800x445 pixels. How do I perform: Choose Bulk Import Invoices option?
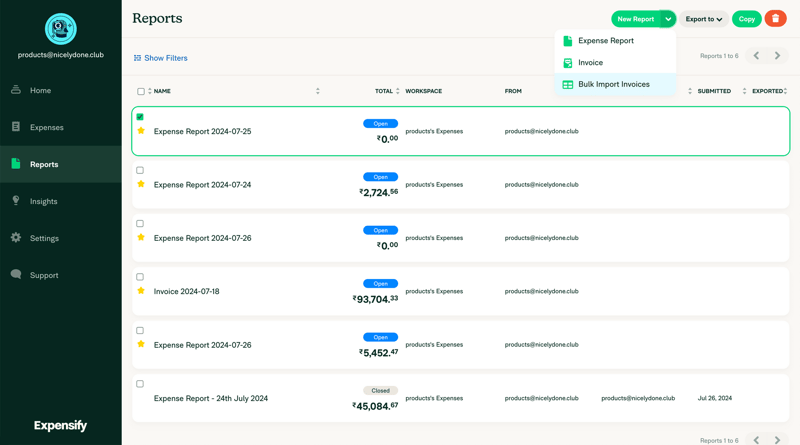click(x=615, y=85)
